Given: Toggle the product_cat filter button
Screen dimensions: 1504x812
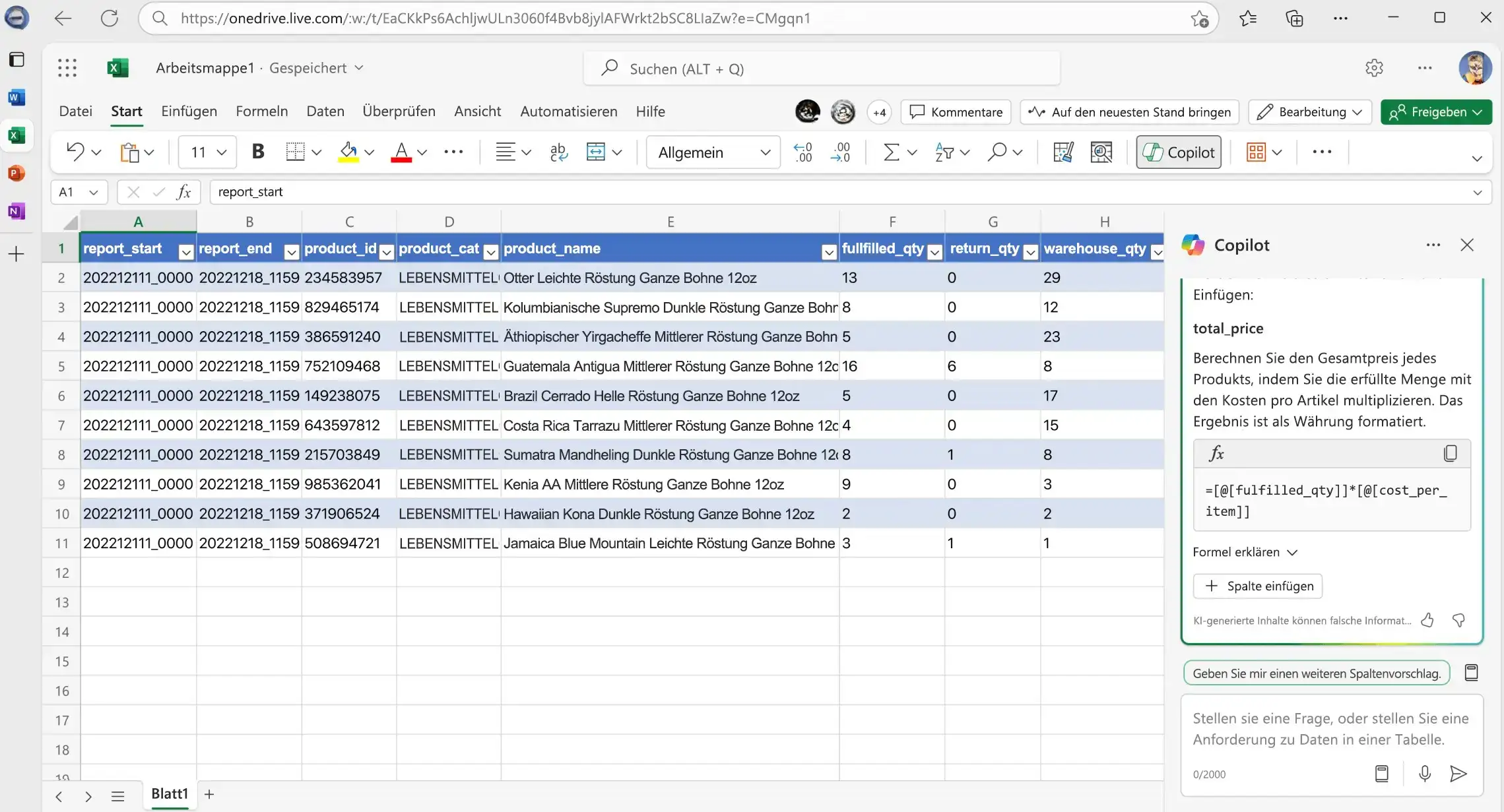Looking at the screenshot, I should (x=490, y=251).
